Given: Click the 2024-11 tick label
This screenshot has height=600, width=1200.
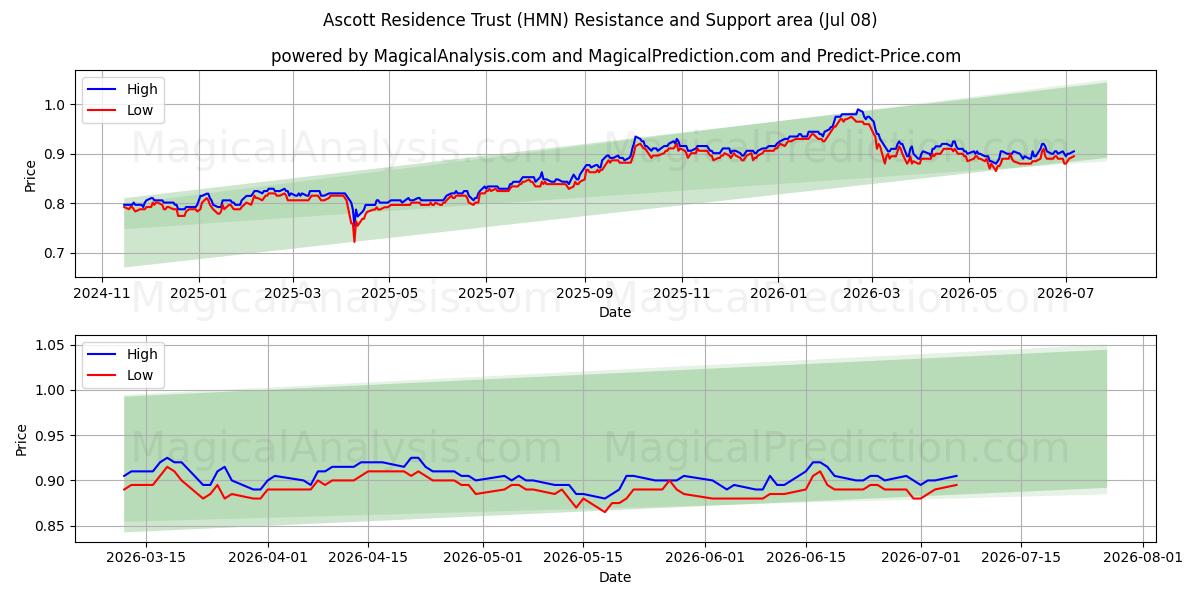Looking at the screenshot, I should click(102, 293).
